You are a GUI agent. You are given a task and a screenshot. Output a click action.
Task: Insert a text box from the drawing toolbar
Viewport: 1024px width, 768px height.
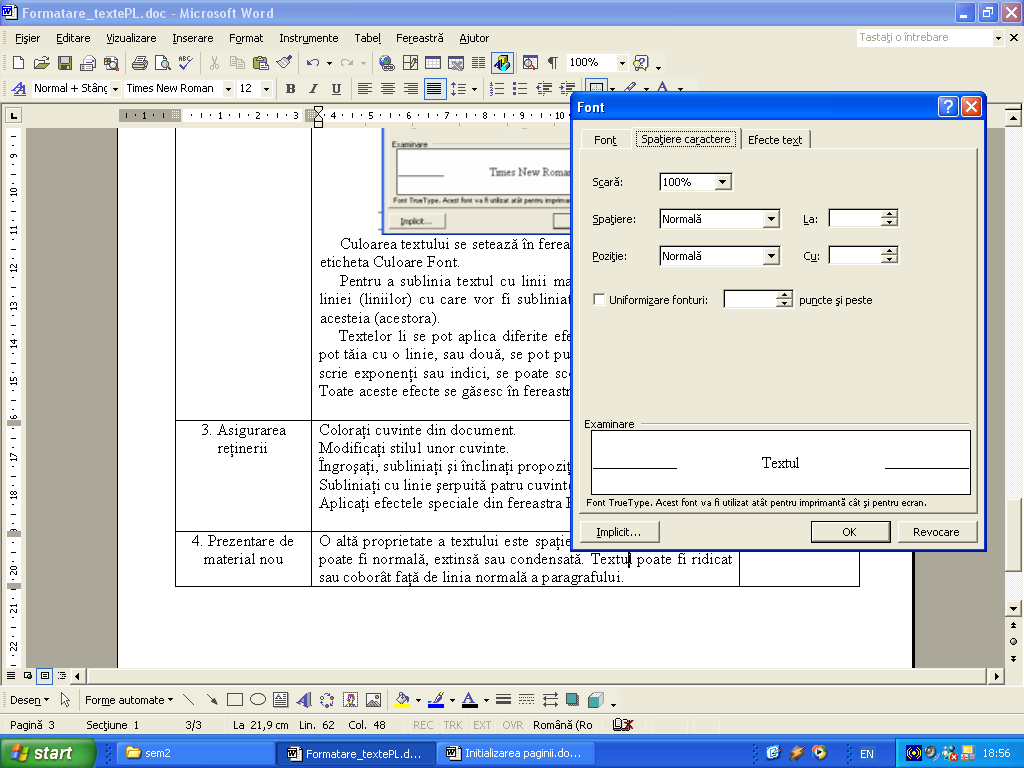tap(281, 700)
